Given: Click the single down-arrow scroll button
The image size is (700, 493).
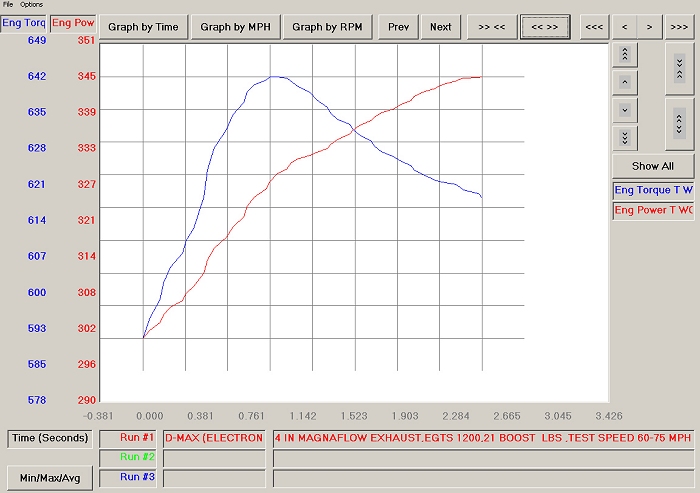Looking at the screenshot, I should (625, 110).
